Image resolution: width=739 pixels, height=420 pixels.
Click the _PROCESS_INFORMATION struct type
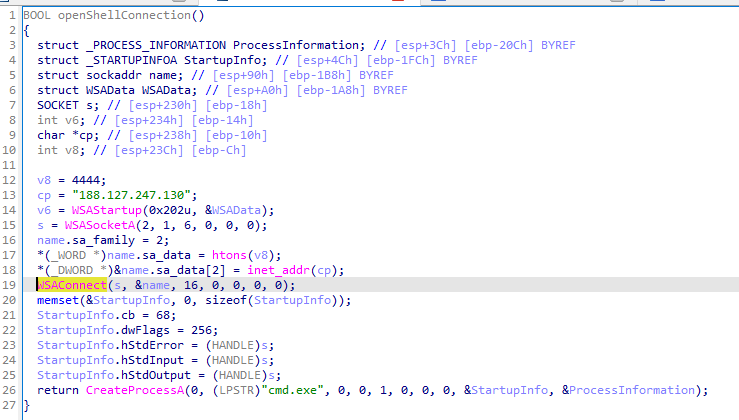[156, 45]
